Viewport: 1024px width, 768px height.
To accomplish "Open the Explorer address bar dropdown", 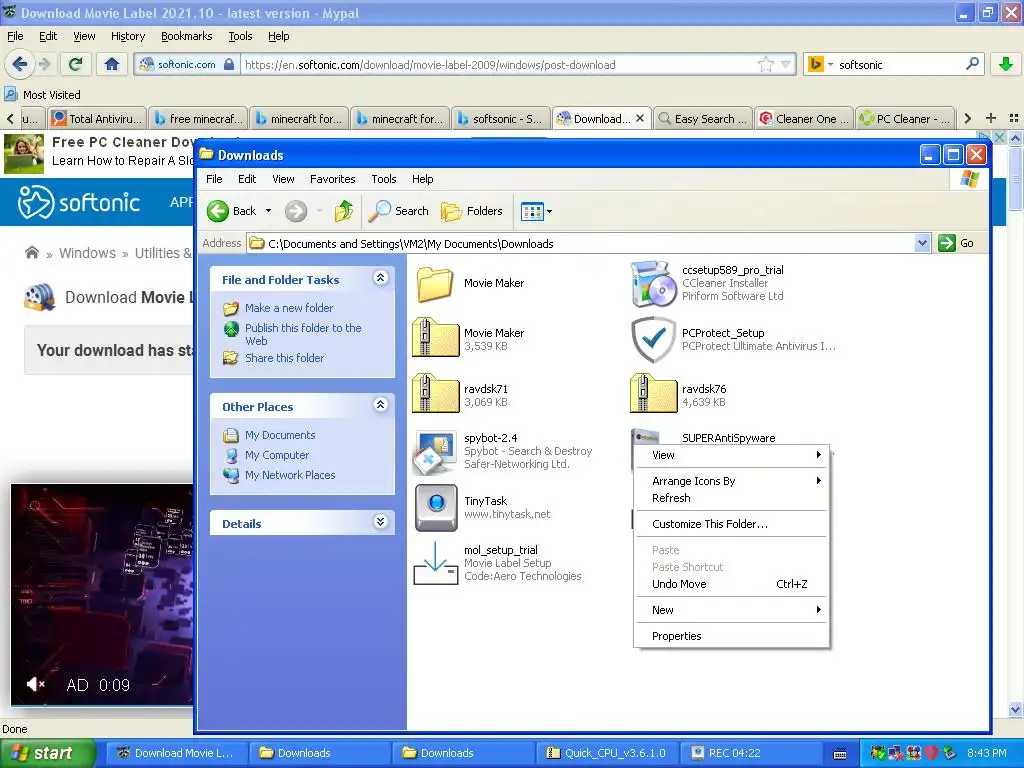I will [921, 243].
